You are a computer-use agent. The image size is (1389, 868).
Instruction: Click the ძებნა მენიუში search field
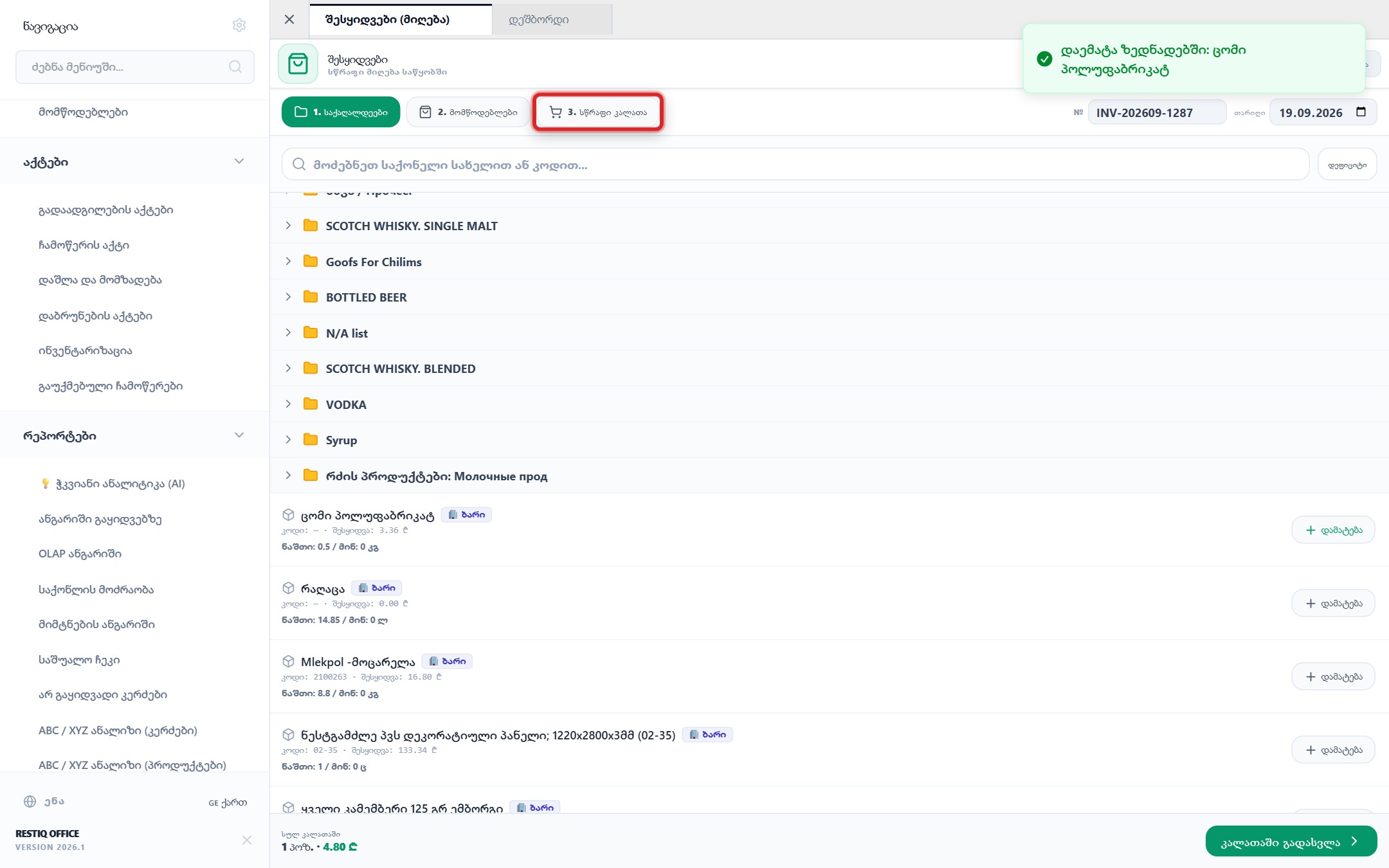[x=135, y=67]
